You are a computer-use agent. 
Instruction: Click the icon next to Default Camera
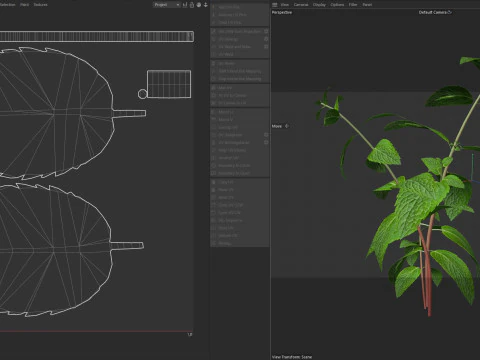point(449,12)
